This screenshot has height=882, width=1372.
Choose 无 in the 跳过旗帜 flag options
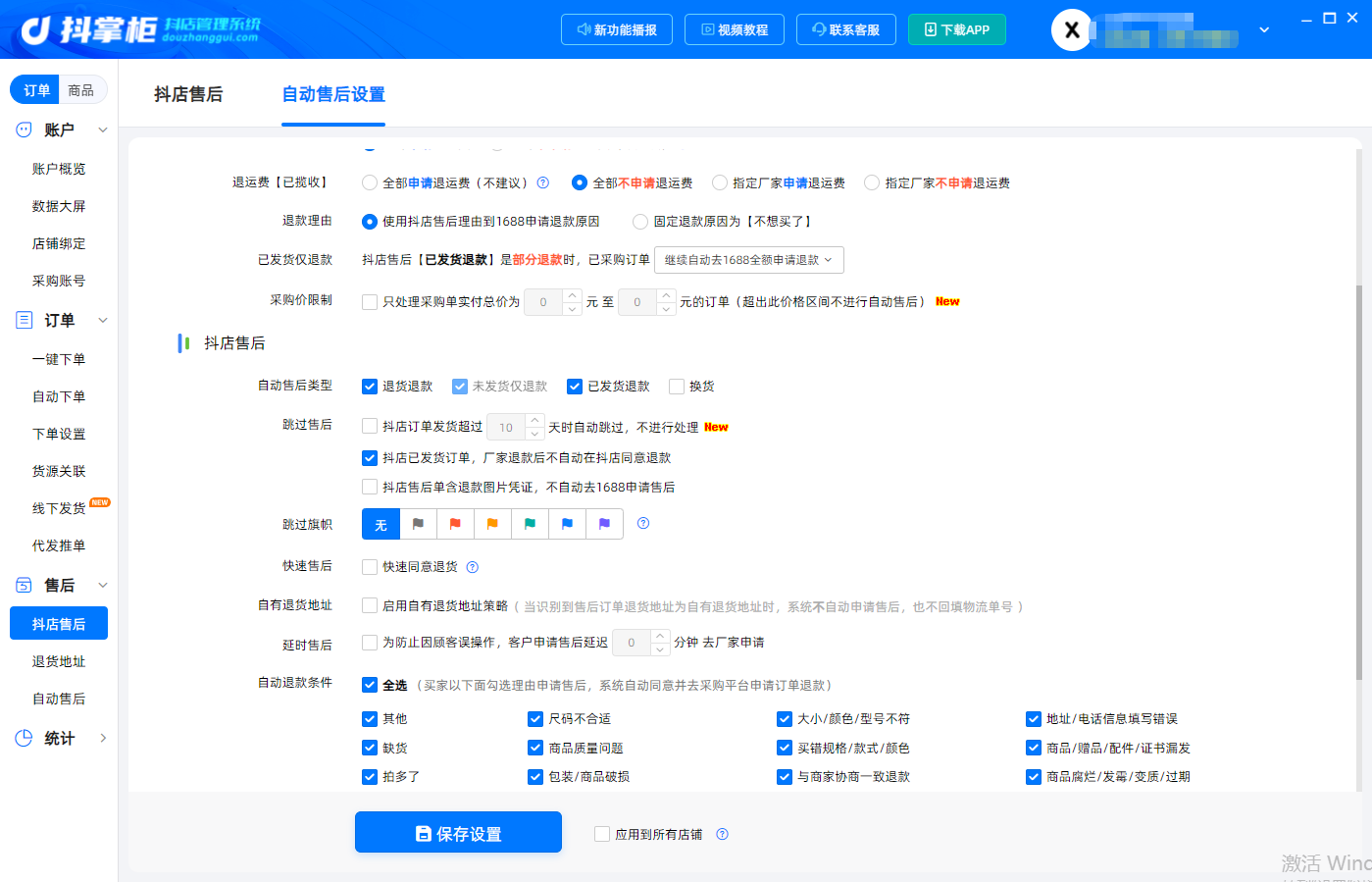tap(381, 524)
